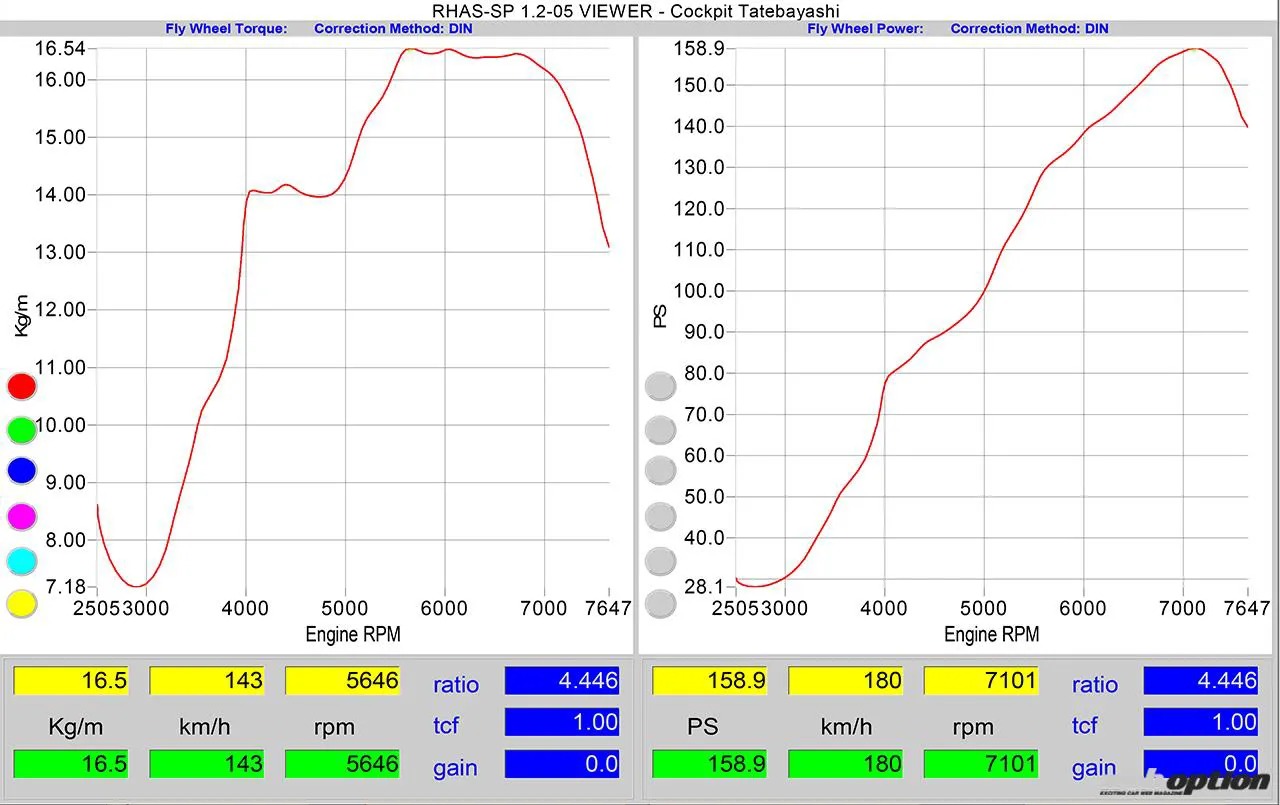Select the cyan trace circle
Image resolution: width=1280 pixels, height=805 pixels.
coord(21,560)
